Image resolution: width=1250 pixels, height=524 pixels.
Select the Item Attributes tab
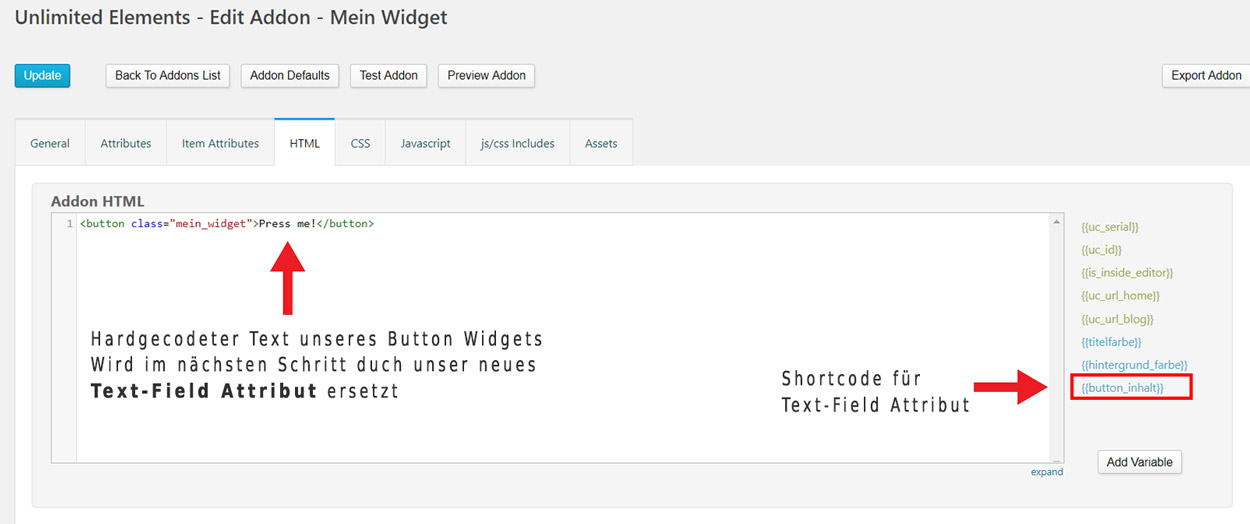tap(220, 143)
